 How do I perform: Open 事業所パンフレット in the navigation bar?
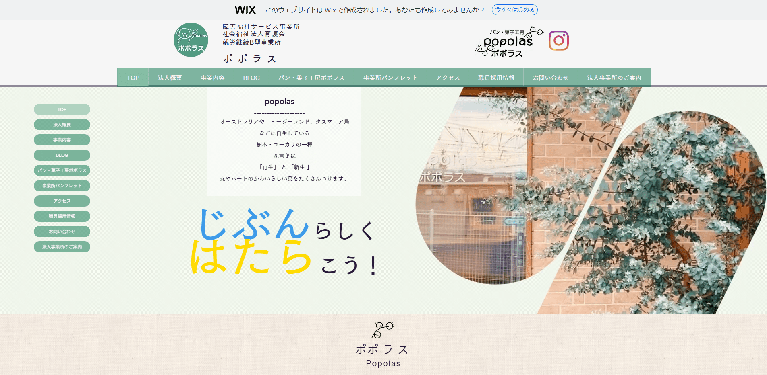[390, 78]
